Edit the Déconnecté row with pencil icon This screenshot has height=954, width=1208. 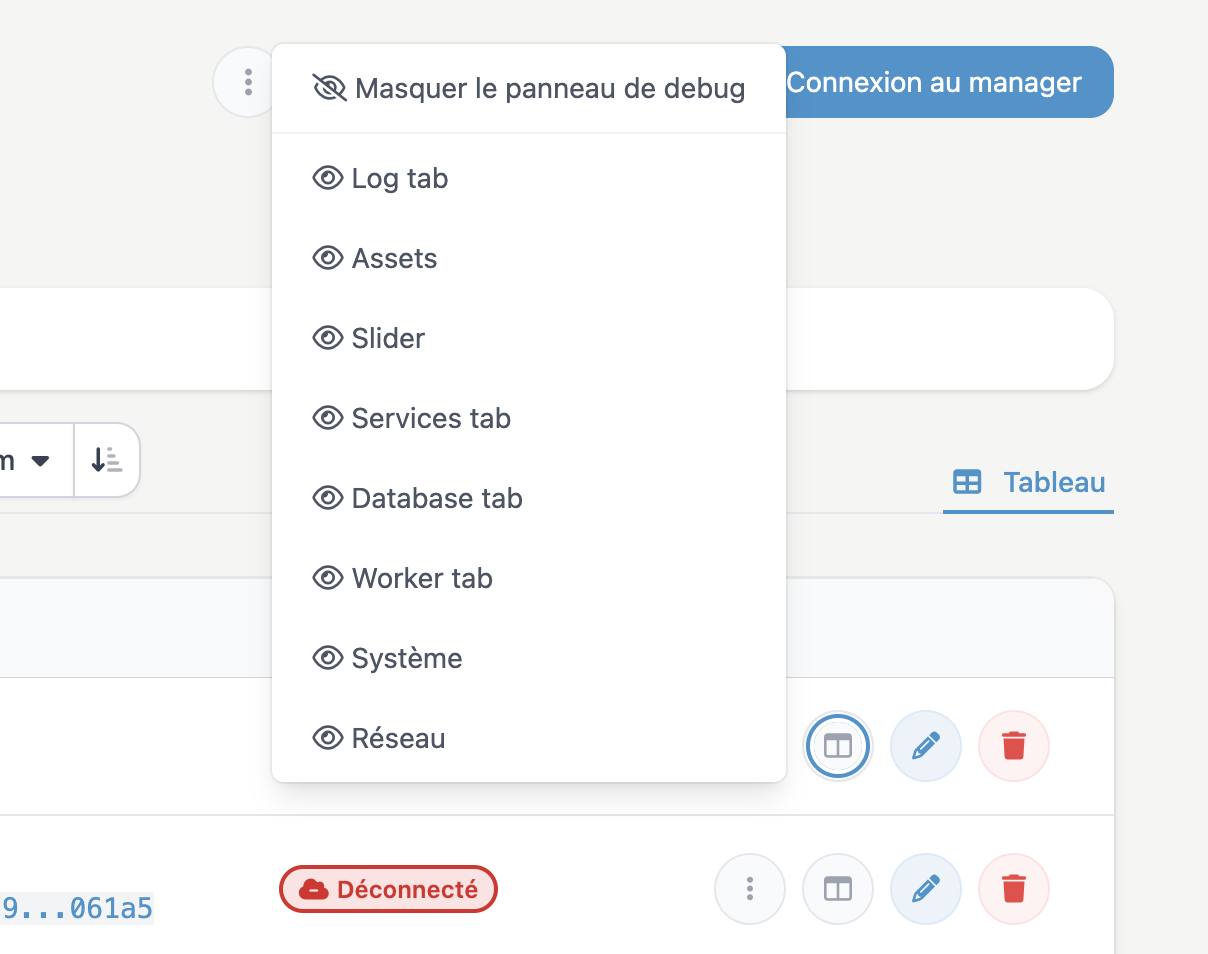926,888
